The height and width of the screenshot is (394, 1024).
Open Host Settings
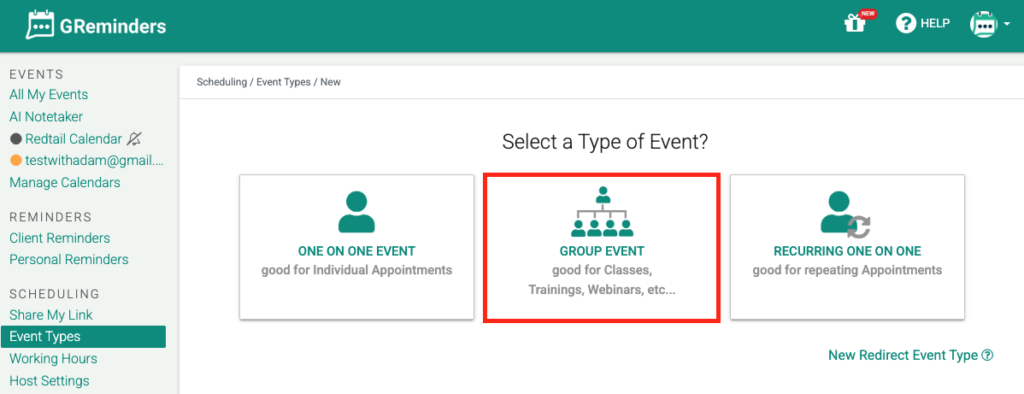coord(49,380)
